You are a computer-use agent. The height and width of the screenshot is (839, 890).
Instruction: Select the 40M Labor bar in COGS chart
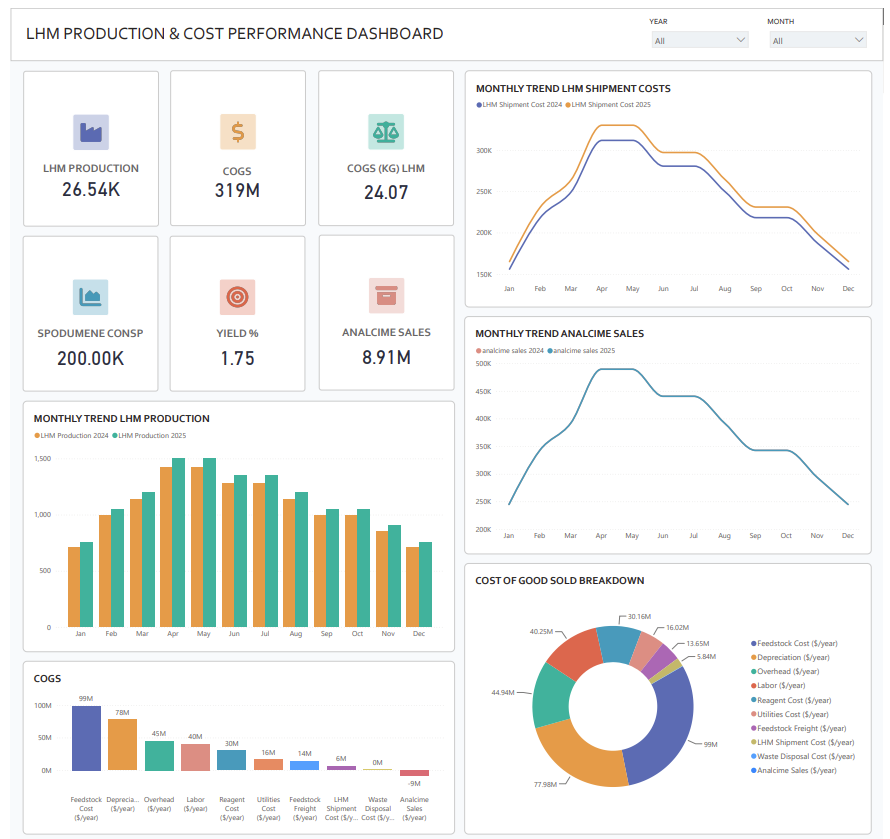coord(195,757)
